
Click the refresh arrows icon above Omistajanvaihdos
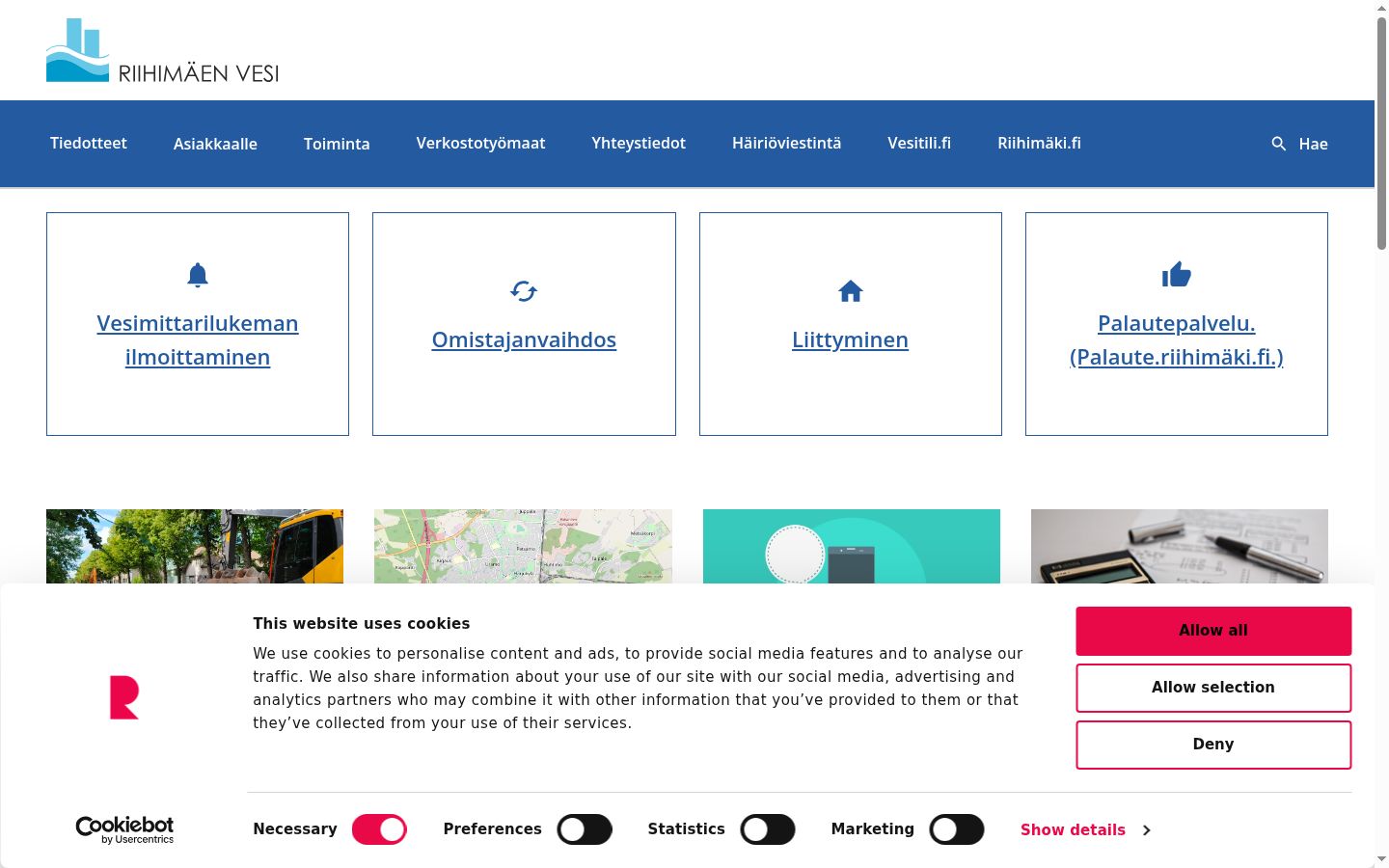[x=524, y=291]
